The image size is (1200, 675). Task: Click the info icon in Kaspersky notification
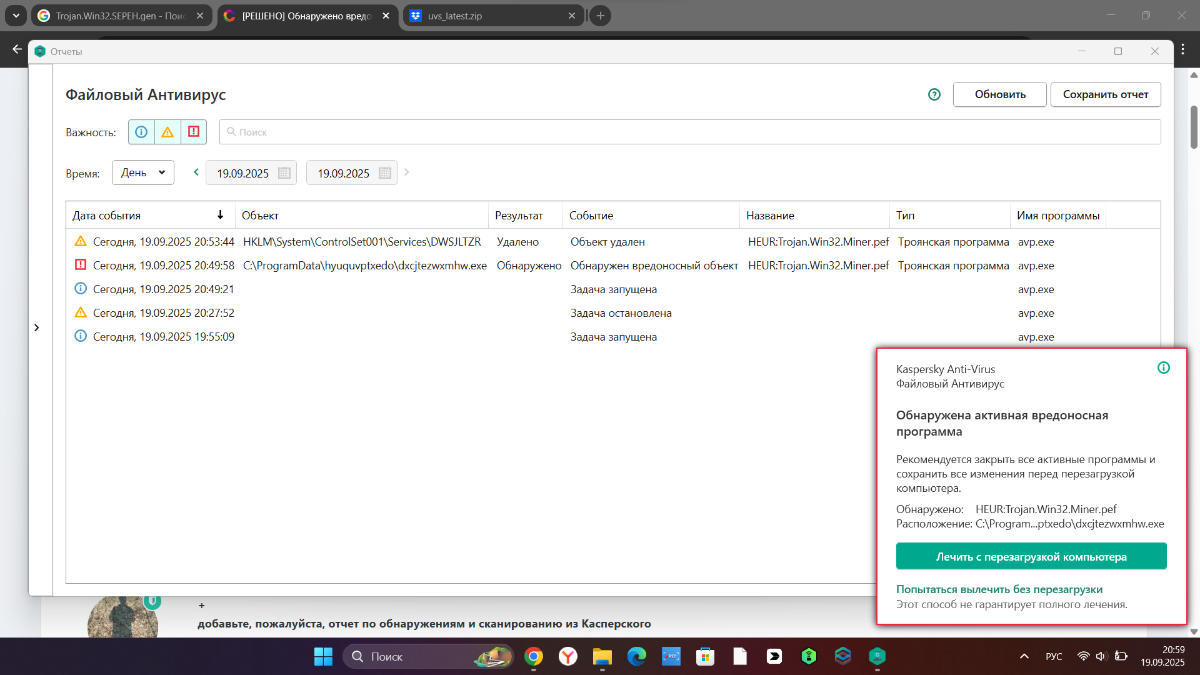(1163, 368)
